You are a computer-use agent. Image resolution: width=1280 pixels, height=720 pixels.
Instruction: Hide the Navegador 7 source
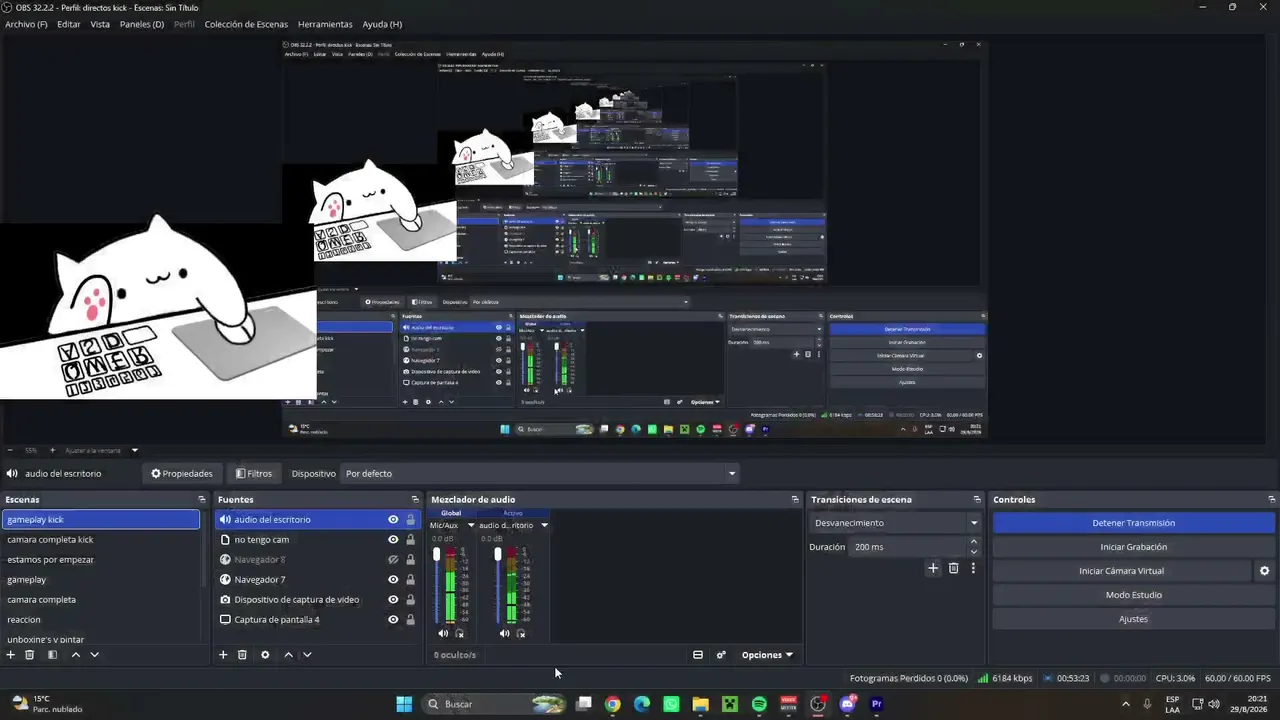click(393, 580)
